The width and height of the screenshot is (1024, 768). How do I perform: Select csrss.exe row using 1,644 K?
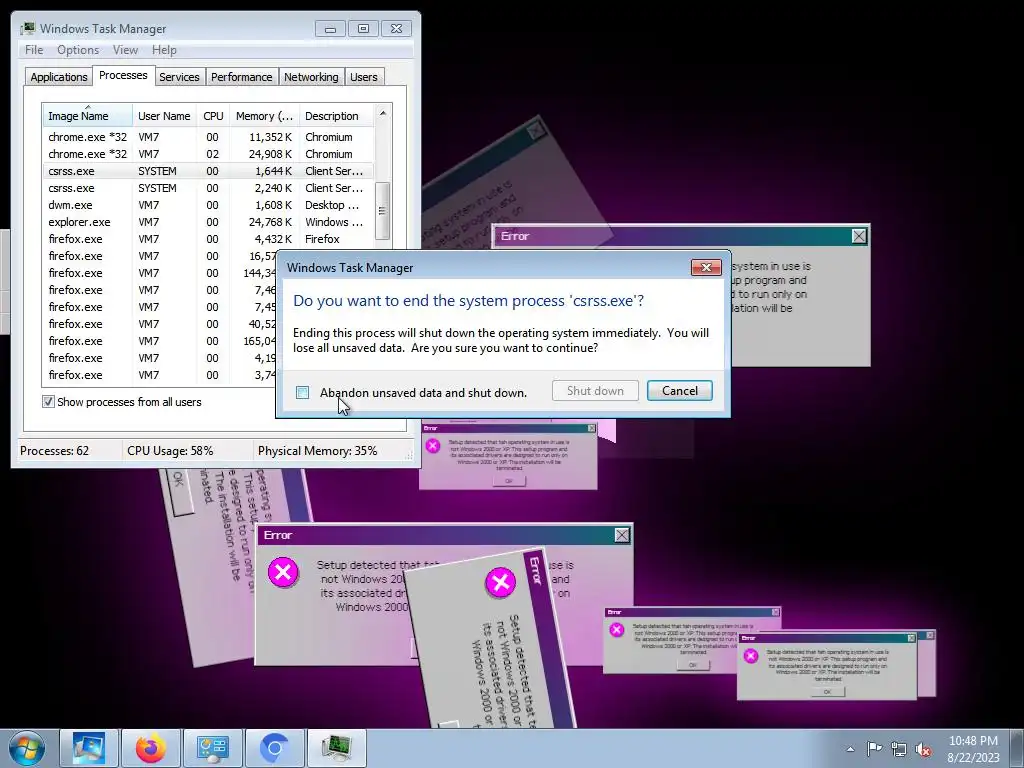tap(208, 171)
